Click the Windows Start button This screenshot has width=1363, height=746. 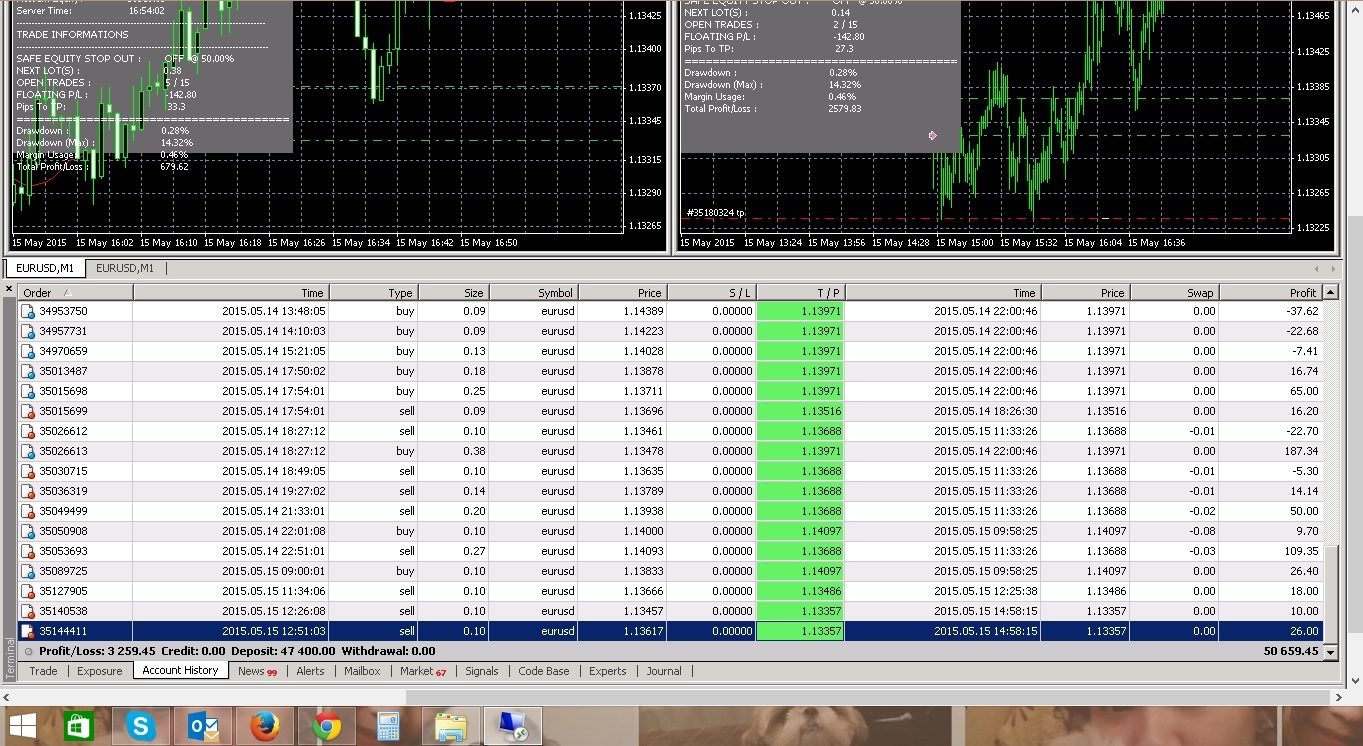point(22,726)
